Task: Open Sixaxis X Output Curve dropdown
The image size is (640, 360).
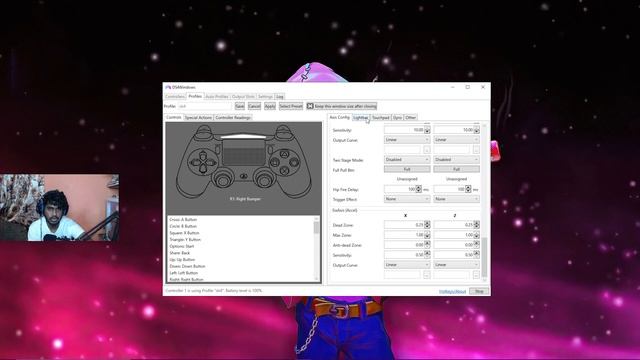Action: click(x=407, y=264)
